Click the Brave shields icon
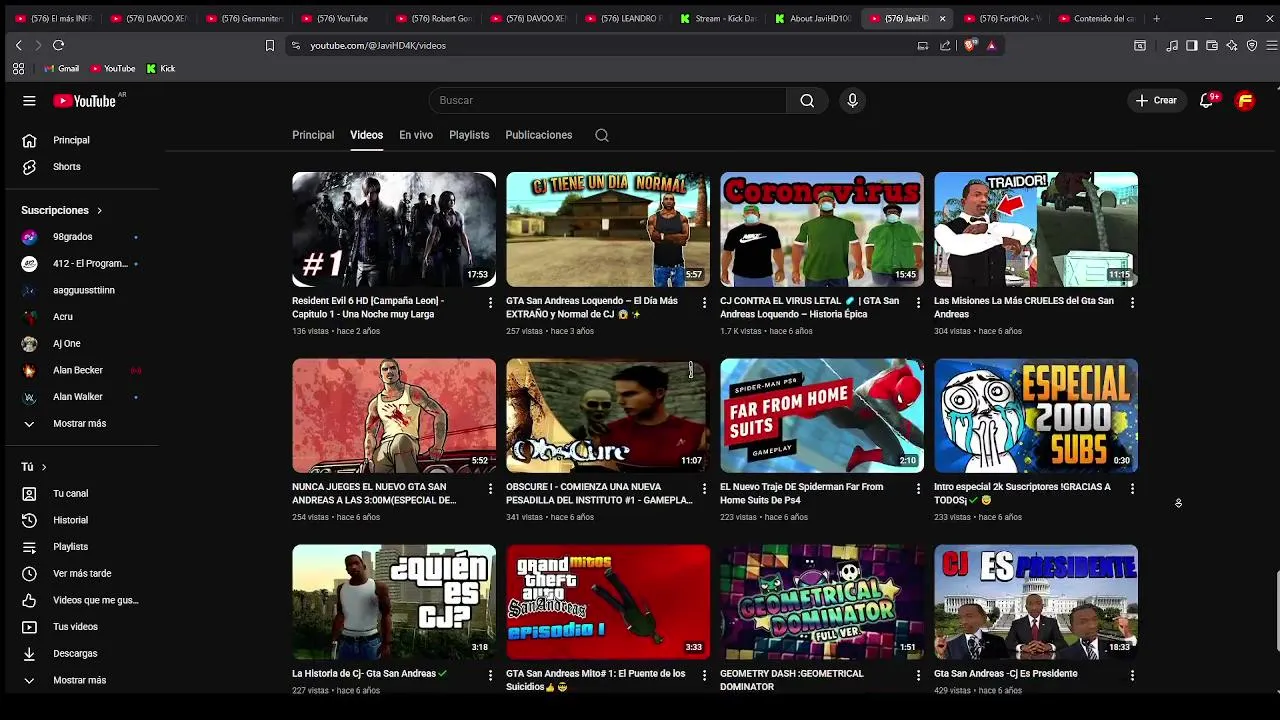Image resolution: width=1280 pixels, height=720 pixels. (x=969, y=45)
